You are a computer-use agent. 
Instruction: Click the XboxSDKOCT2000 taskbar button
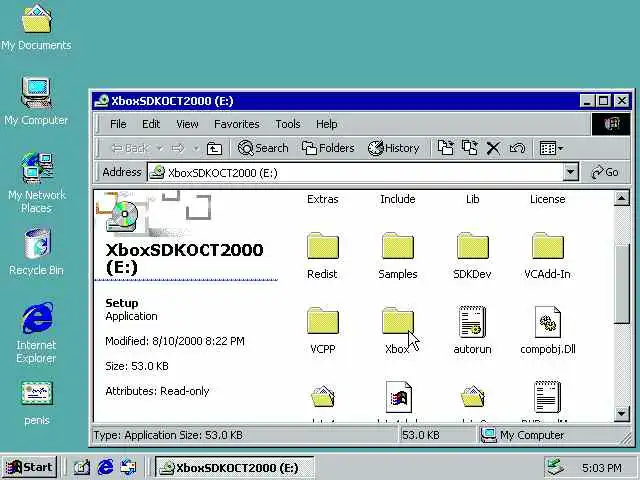pos(234,467)
